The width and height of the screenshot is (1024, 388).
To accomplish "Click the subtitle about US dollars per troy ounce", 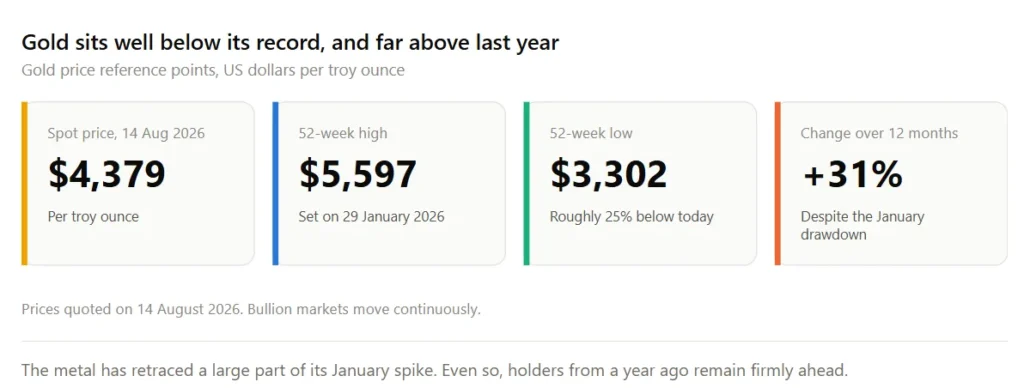I will (213, 70).
